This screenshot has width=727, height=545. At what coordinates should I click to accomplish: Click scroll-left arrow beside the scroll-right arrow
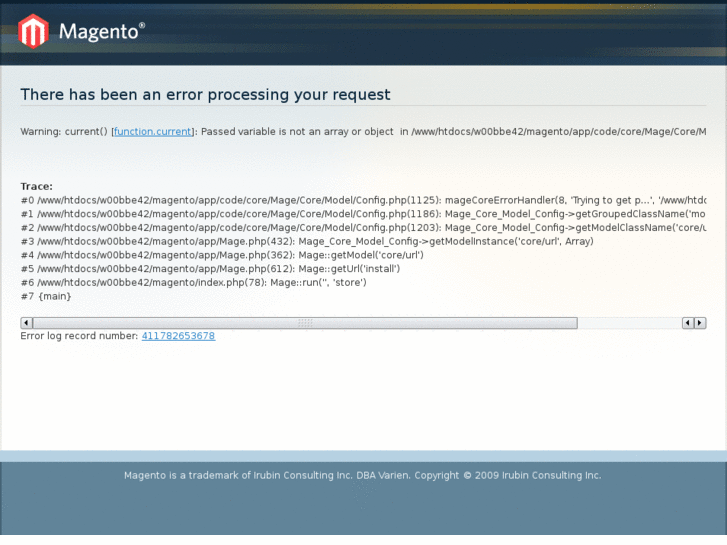688,323
